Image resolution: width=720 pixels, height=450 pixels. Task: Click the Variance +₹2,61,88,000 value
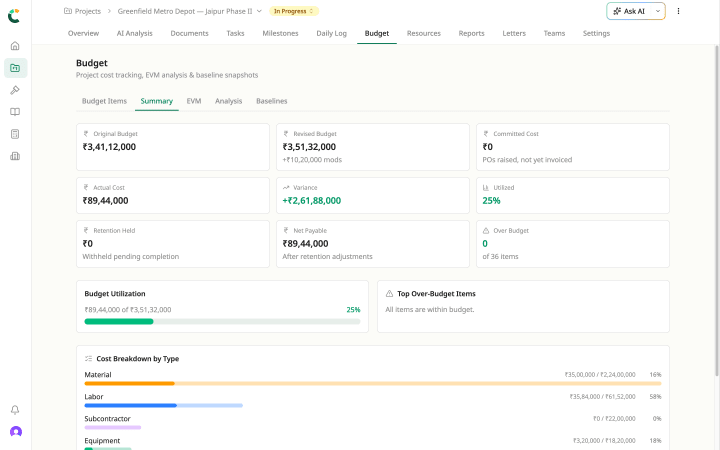[311, 201]
